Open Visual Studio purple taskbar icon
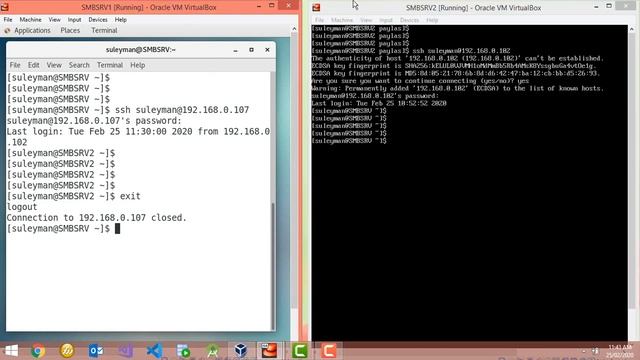 (126, 351)
